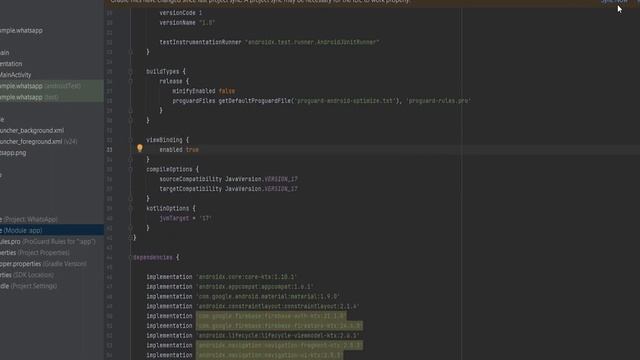
Task: Collapse the dependencies block fold marker
Action: [131, 258]
